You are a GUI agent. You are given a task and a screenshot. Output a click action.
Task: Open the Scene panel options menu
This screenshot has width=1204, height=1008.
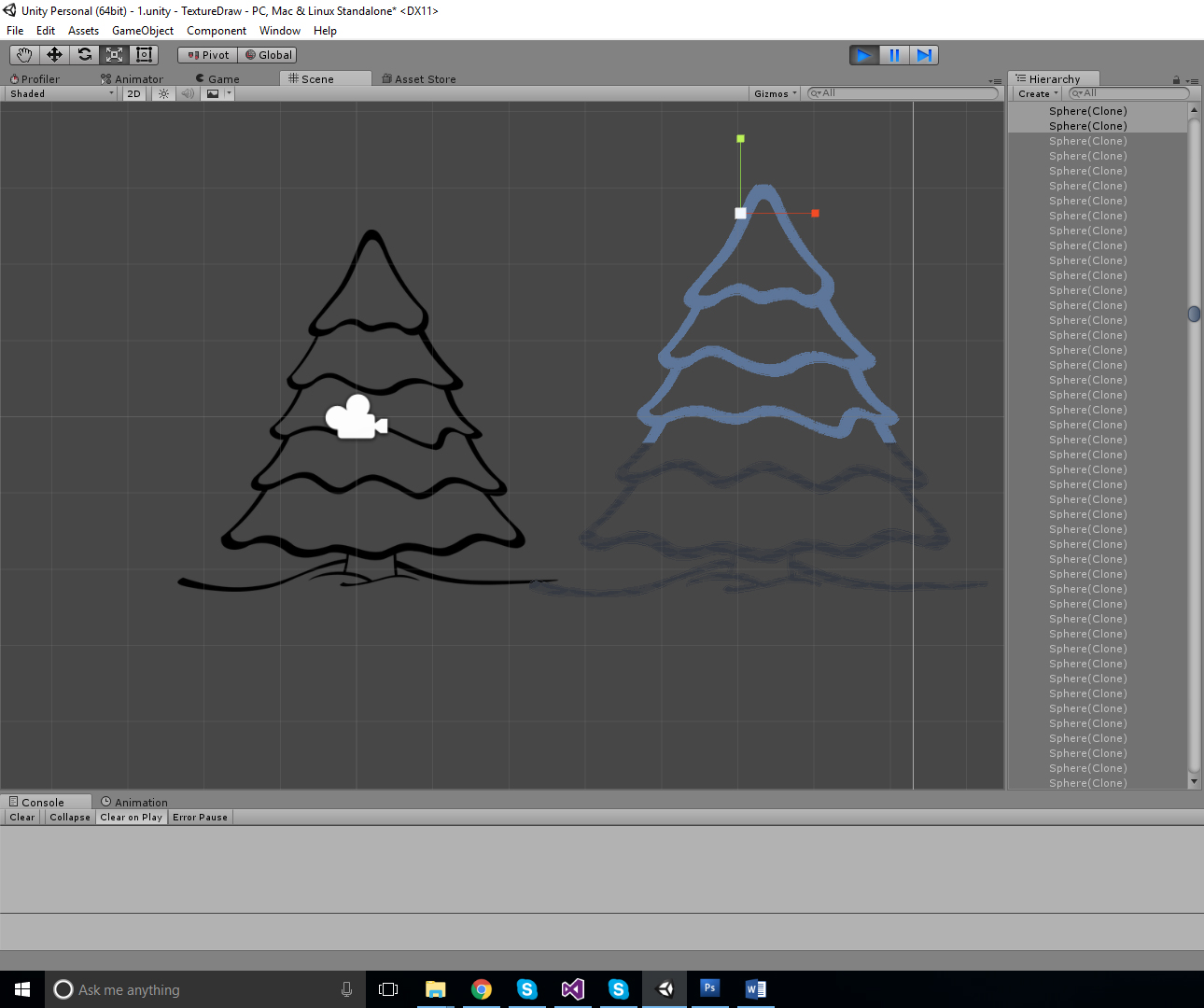point(995,81)
